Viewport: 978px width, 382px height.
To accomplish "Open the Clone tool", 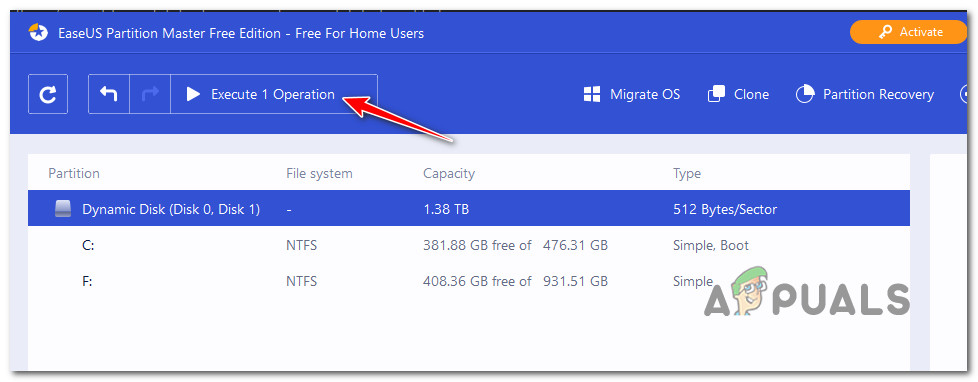I will (x=738, y=94).
